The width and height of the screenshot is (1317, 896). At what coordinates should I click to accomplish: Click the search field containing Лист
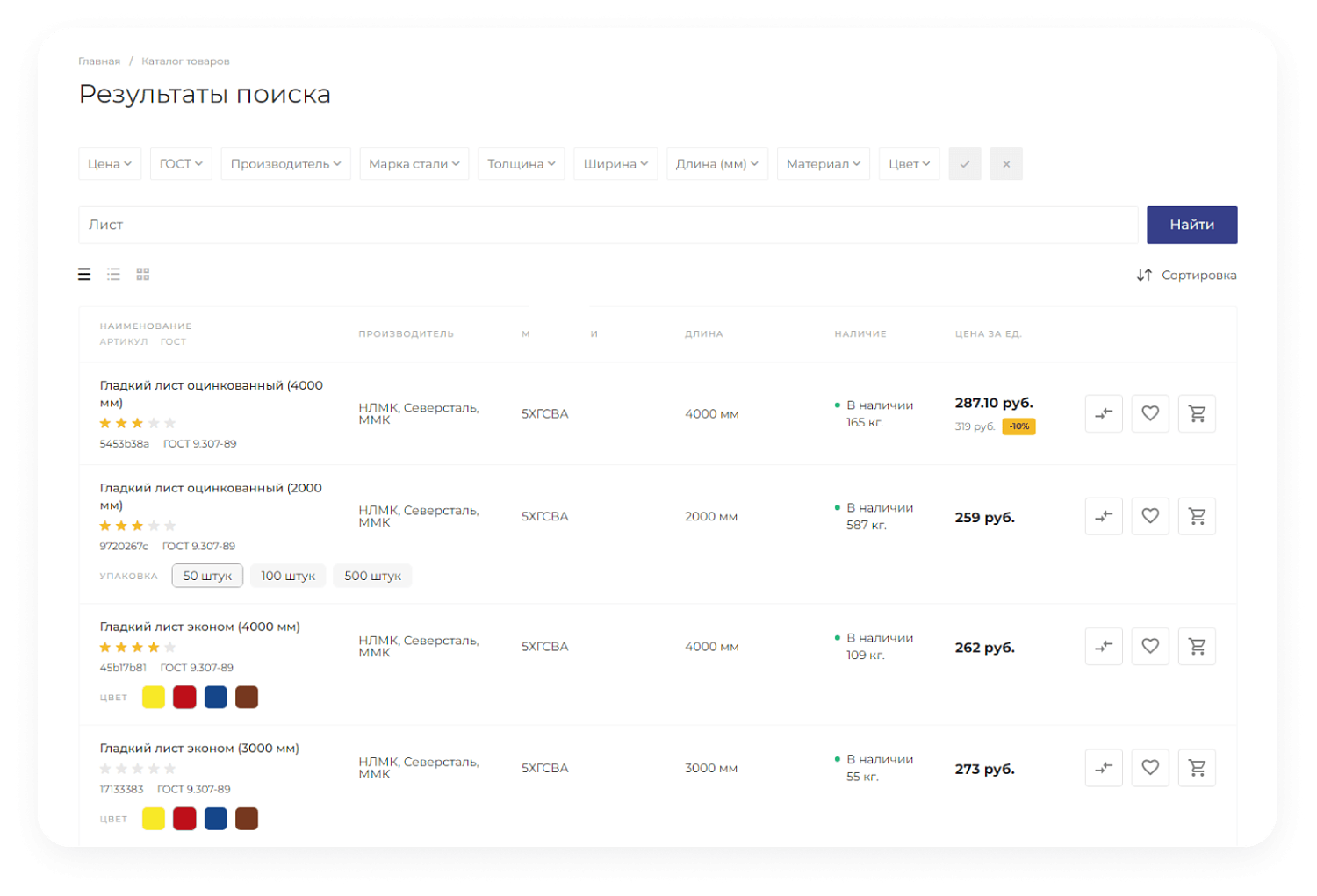[x=608, y=226]
